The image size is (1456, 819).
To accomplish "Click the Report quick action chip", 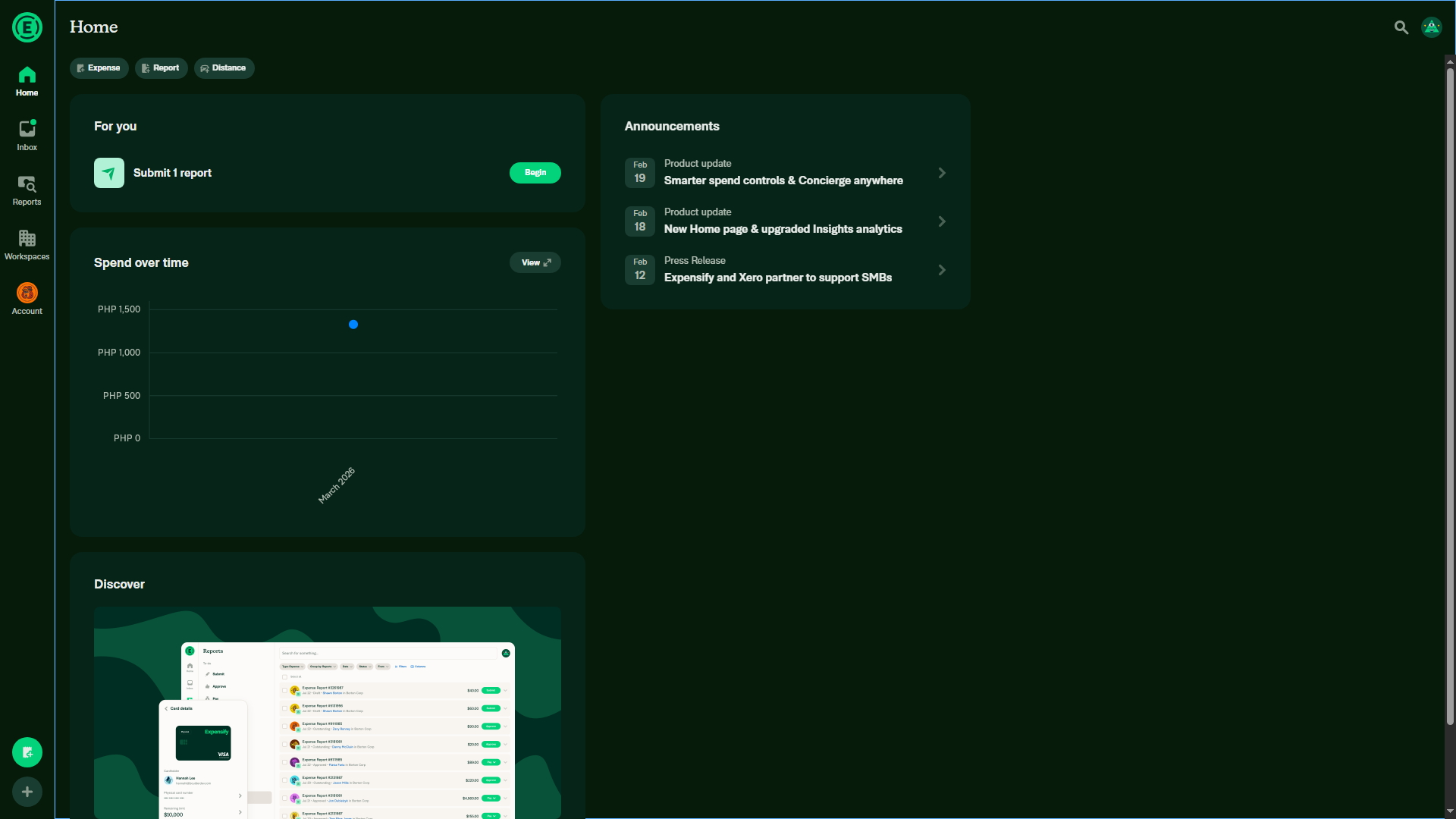I will pos(161,68).
